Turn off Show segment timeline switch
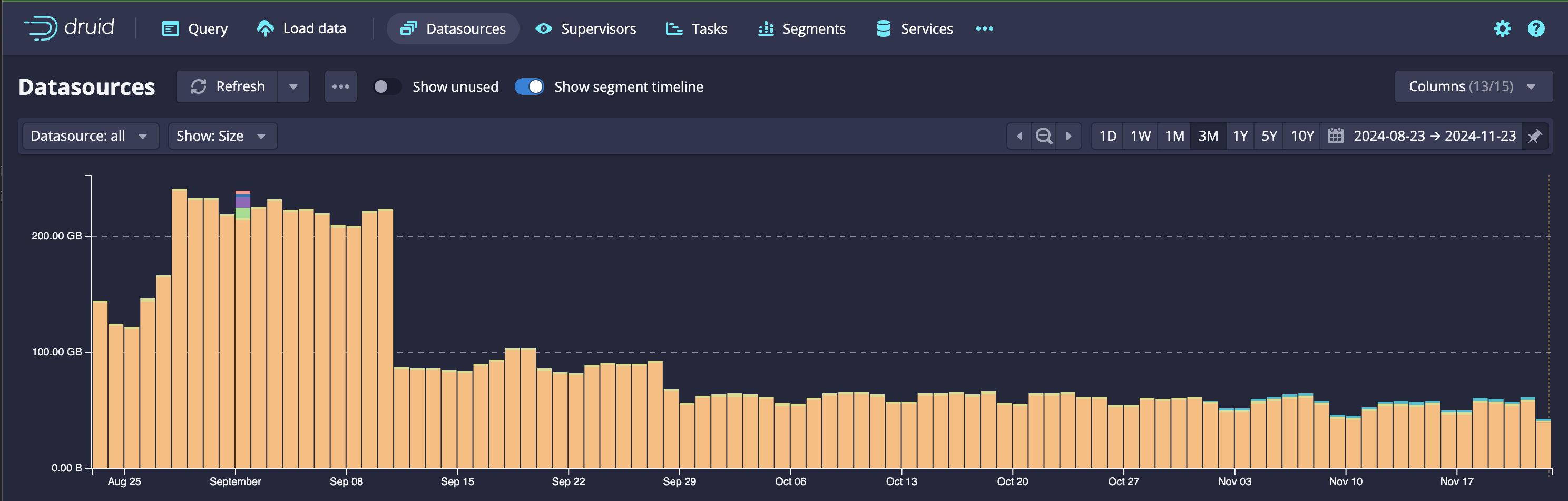The height and width of the screenshot is (501, 1568). tap(529, 86)
